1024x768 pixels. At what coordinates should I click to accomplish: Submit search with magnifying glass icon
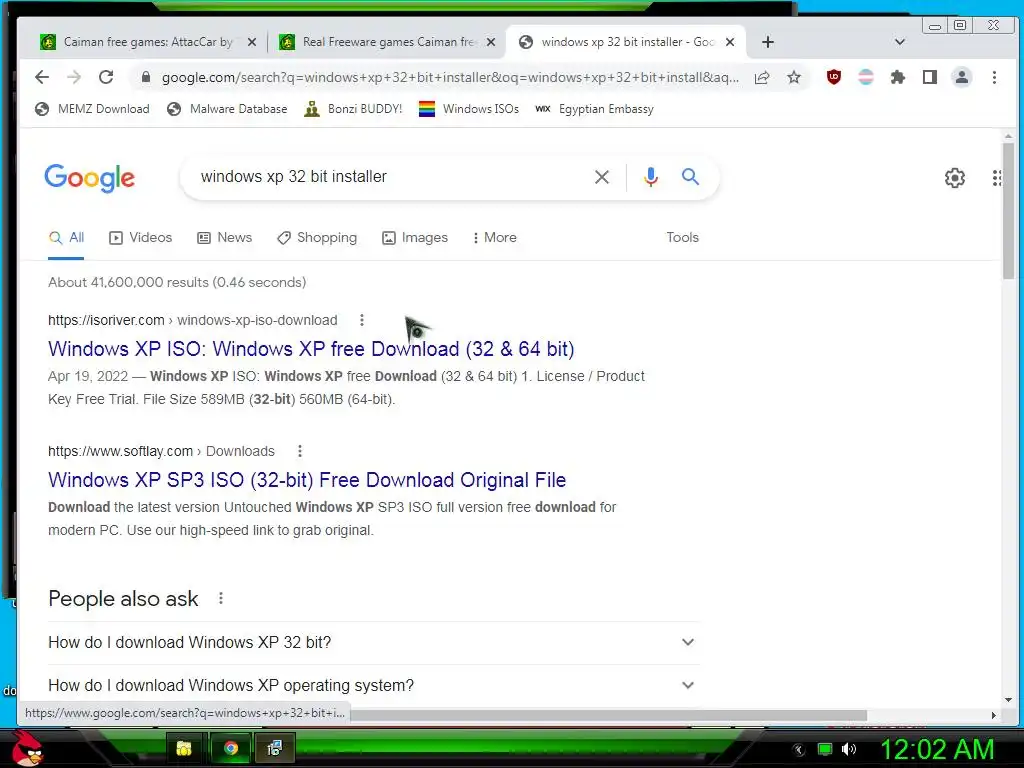[690, 176]
